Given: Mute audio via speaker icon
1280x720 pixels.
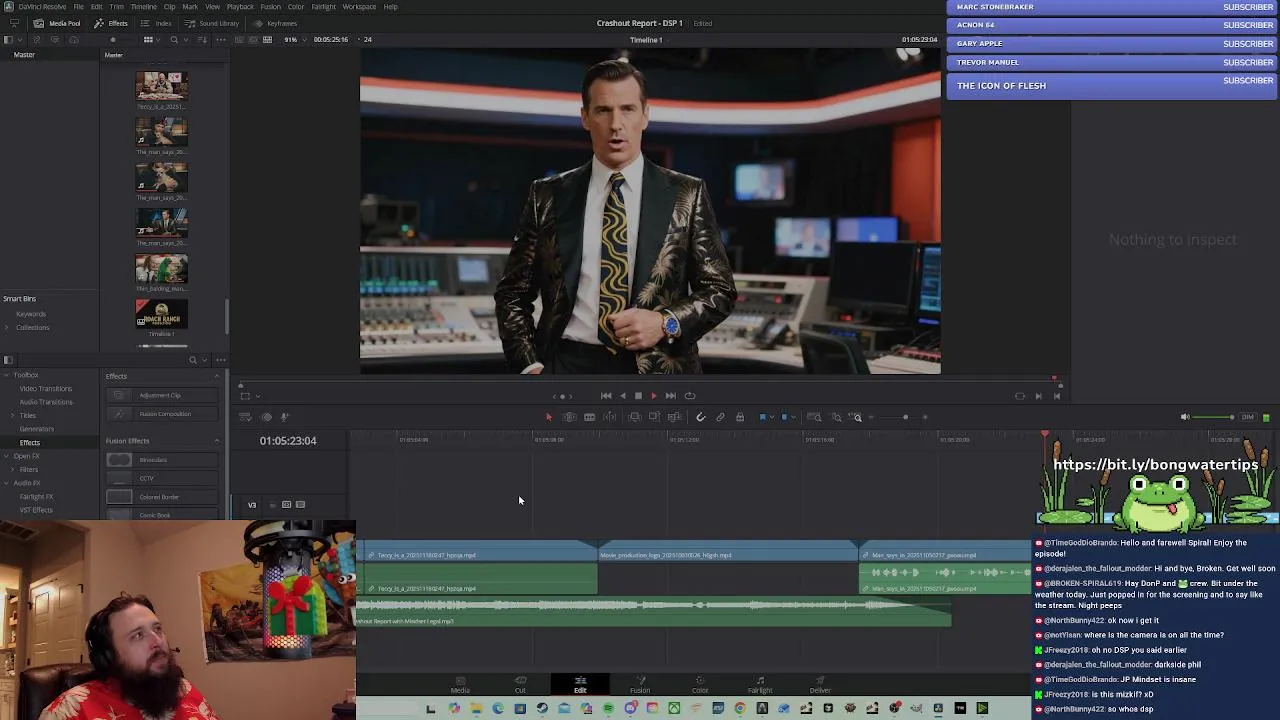Looking at the screenshot, I should coord(1185,417).
